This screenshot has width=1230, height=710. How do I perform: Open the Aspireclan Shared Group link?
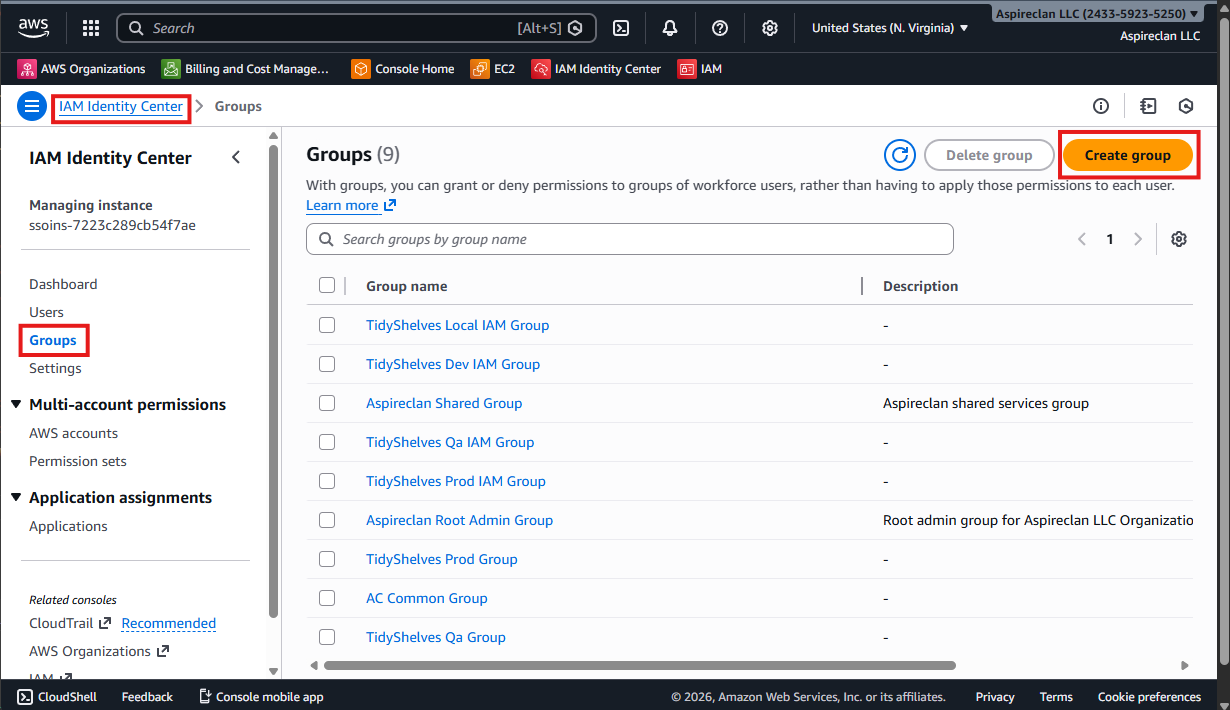444,403
